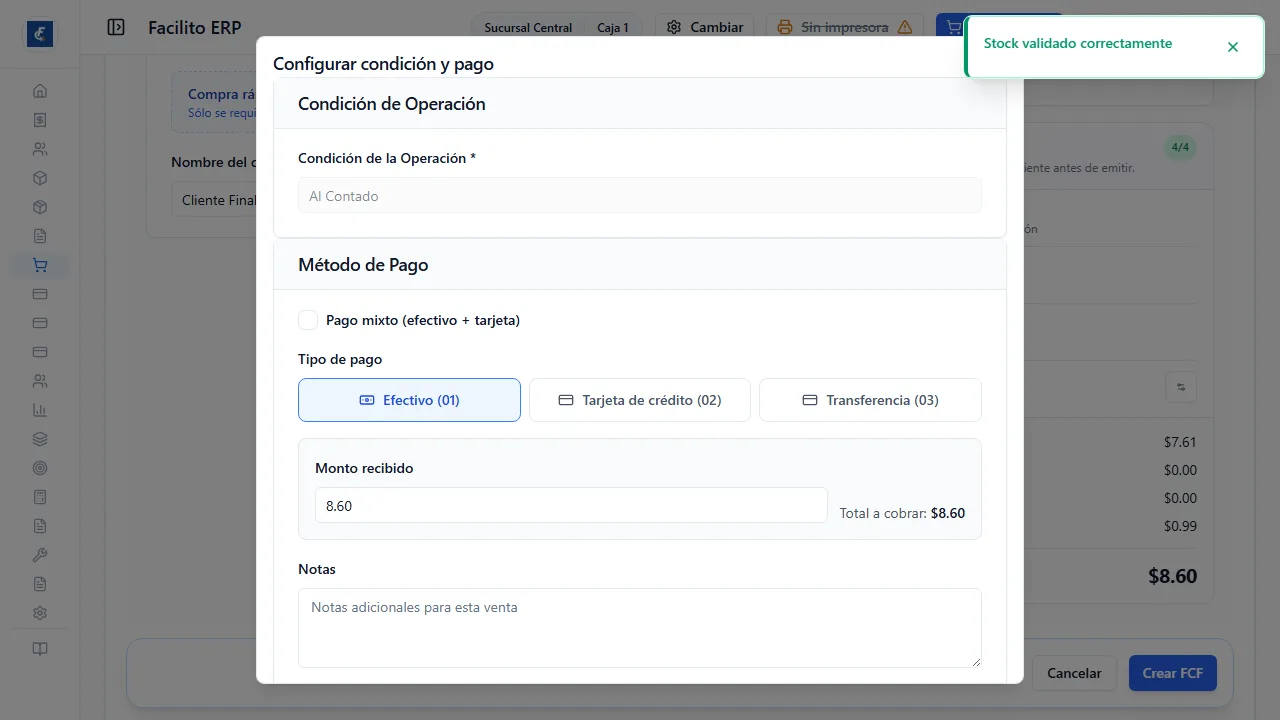Enable the Pago mixto checkbox

(308, 320)
